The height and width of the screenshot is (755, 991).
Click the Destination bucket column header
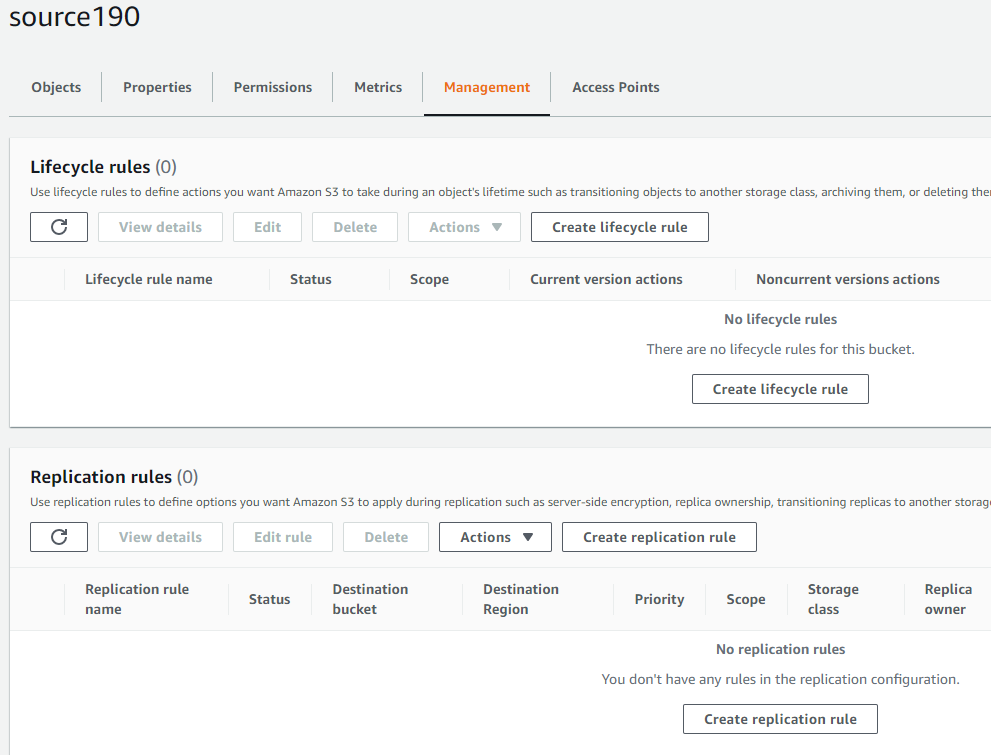pos(370,599)
